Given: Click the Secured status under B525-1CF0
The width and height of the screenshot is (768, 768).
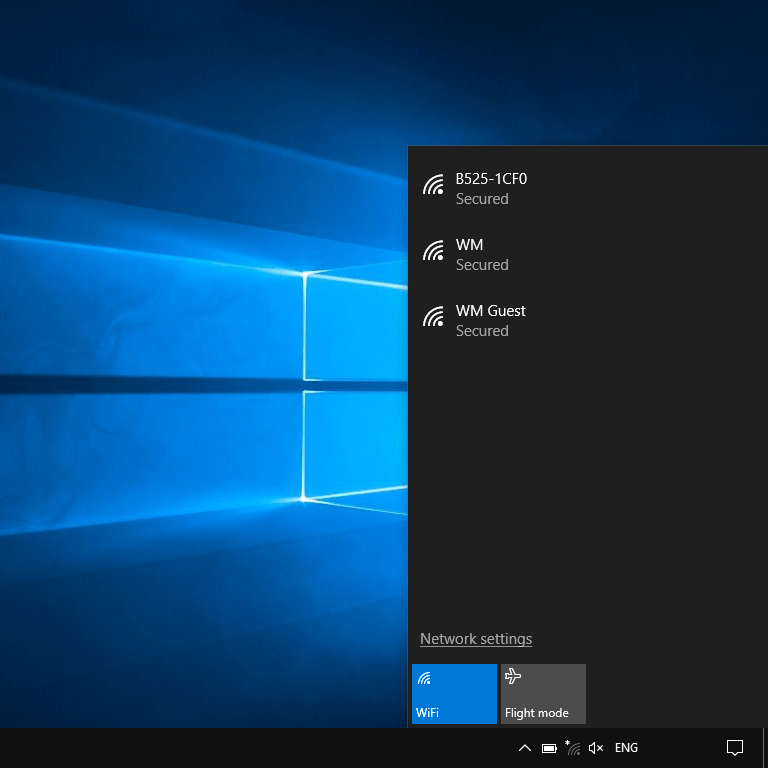Looking at the screenshot, I should click(482, 199).
